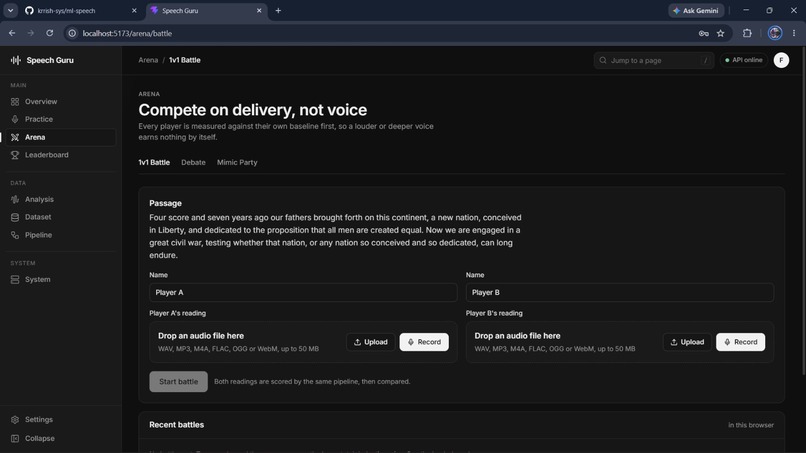
Task: Click Upload for Player A's reading
Action: coord(371,342)
